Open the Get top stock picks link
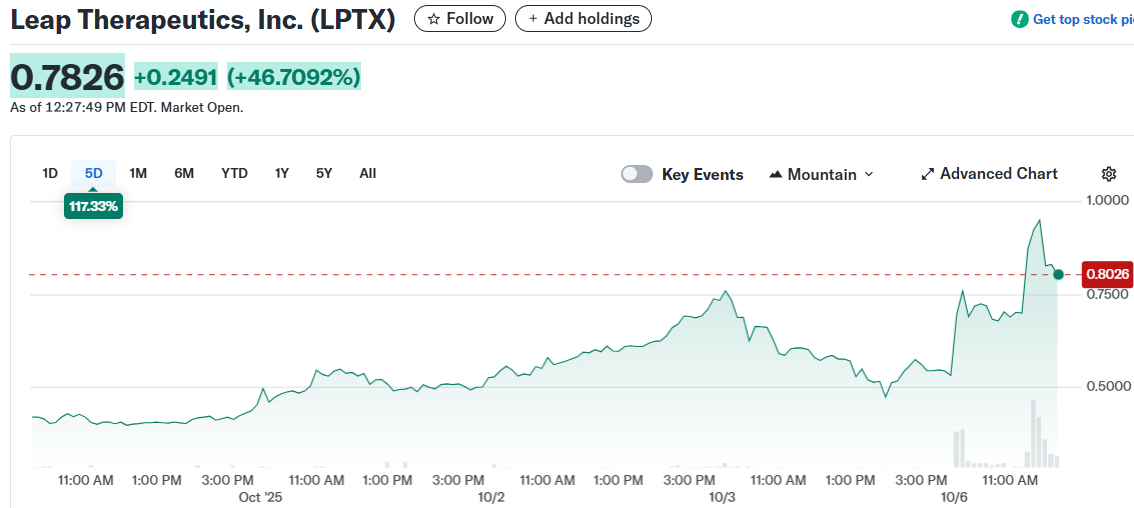 (x=1082, y=19)
